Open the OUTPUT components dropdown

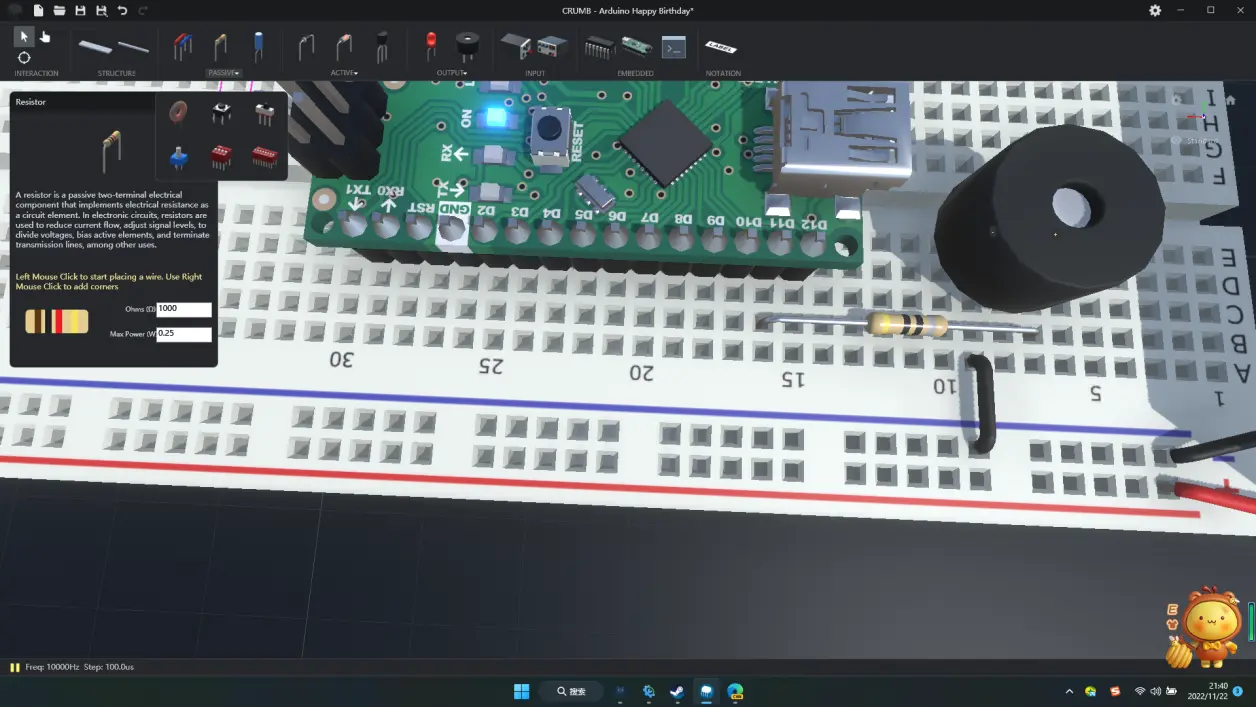click(x=452, y=73)
